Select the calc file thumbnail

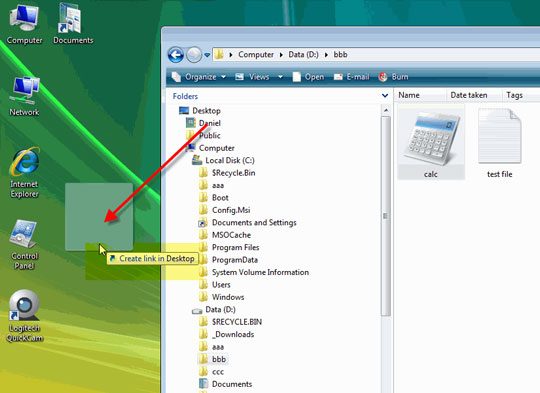pyautogui.click(x=431, y=142)
